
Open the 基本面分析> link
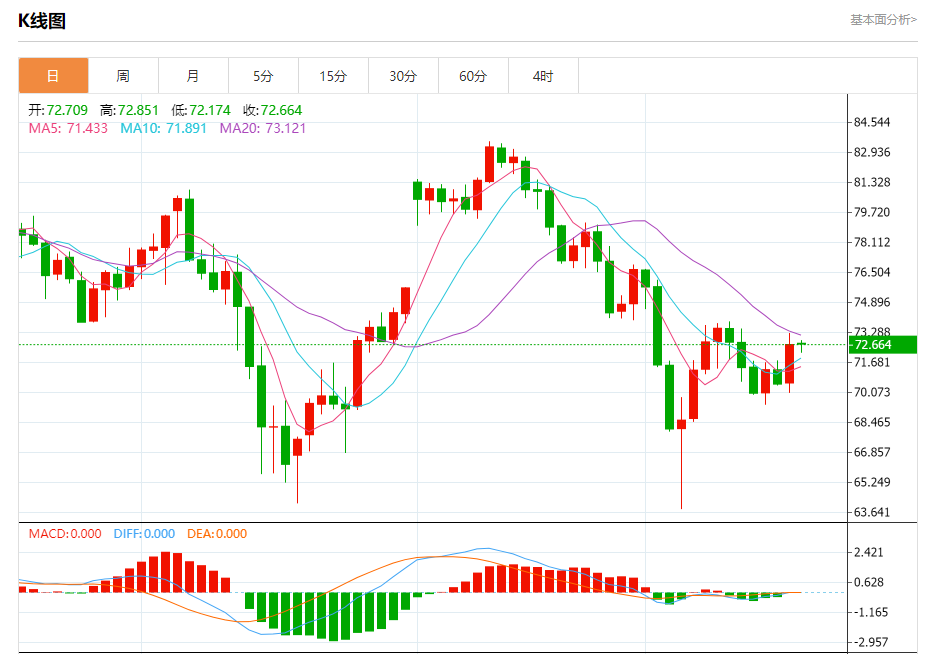[883, 19]
